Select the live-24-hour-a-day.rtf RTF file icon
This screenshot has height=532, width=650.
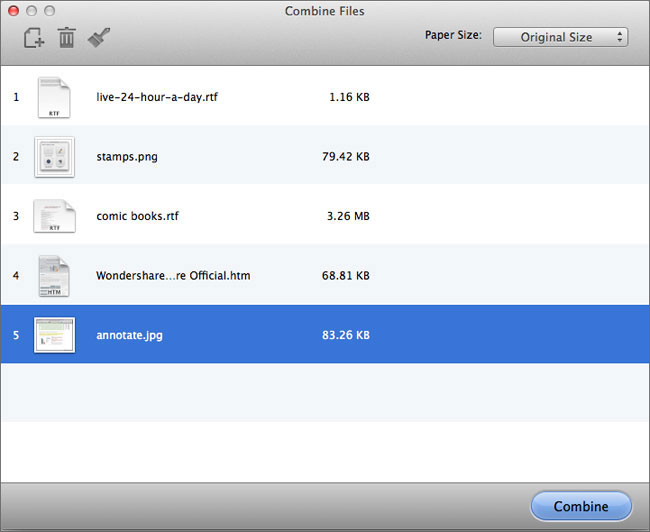pyautogui.click(x=54, y=98)
